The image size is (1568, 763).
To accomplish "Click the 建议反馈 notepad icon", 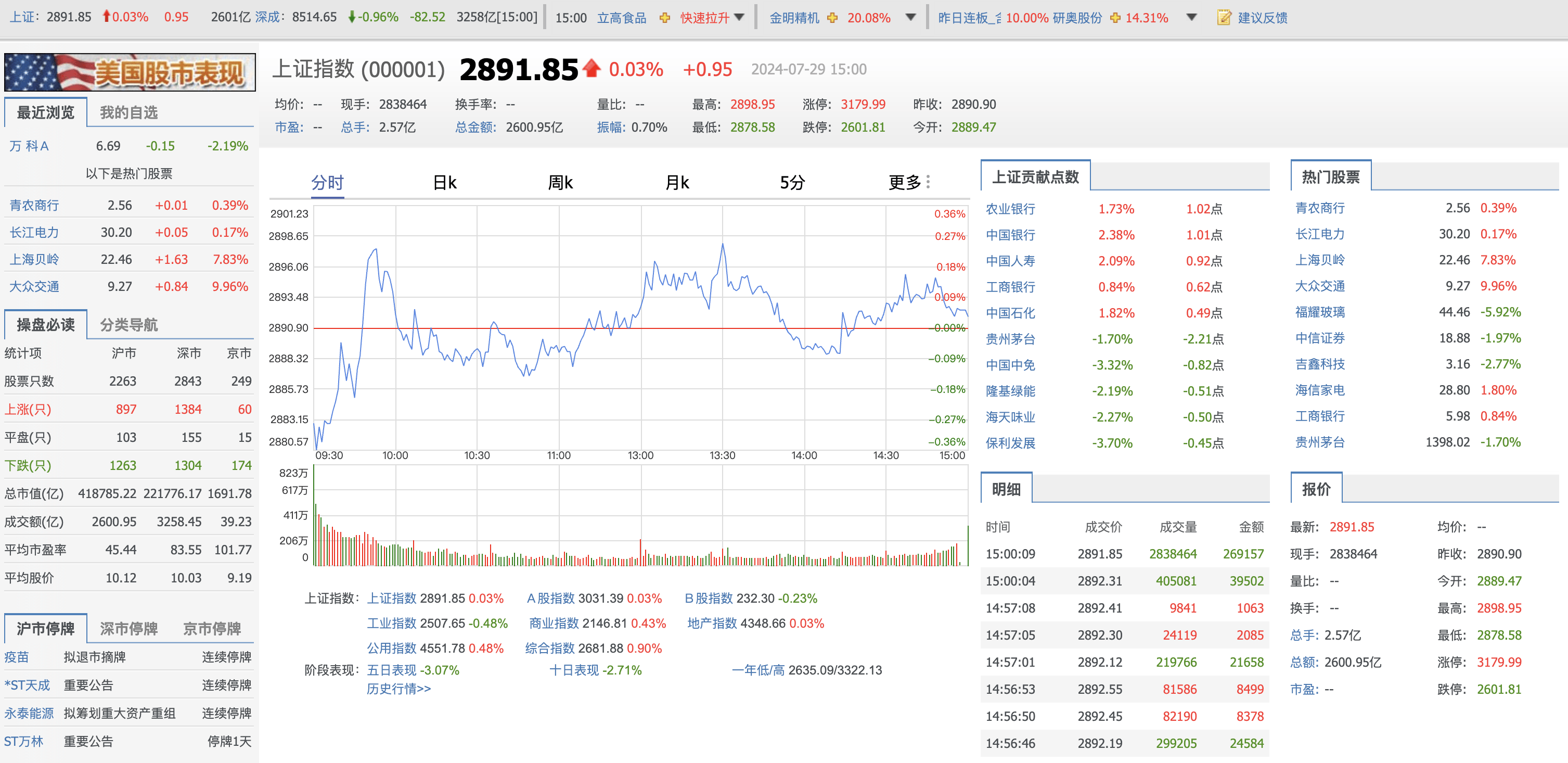I will pos(1225,18).
